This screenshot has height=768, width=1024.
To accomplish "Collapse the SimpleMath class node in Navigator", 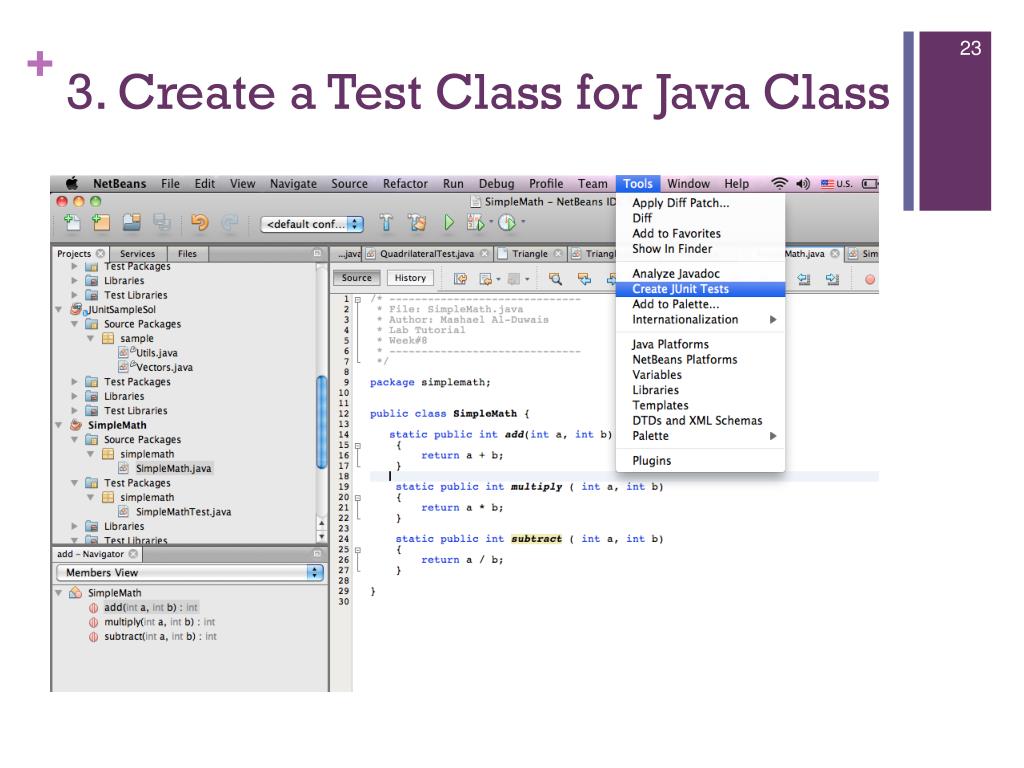I will 59,592.
